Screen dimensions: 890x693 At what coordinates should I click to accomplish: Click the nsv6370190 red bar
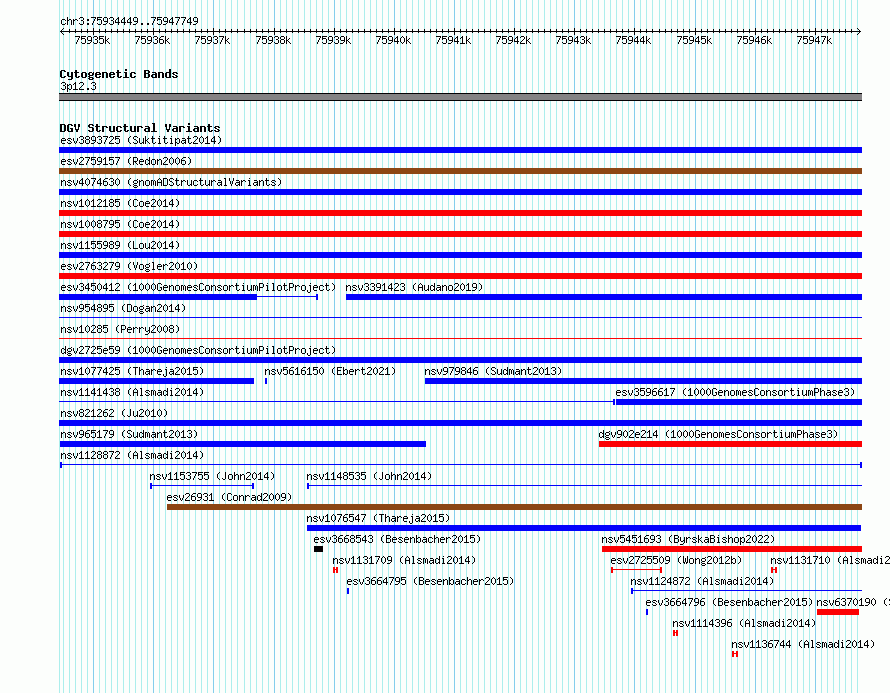click(838, 612)
